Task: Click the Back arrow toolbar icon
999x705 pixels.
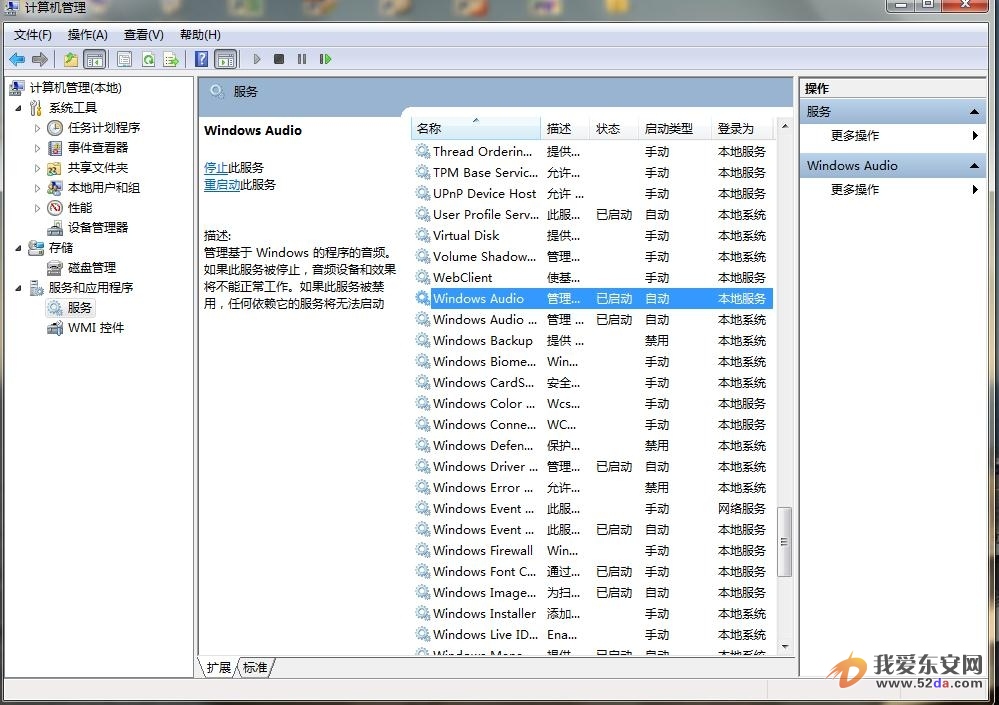Action: [x=17, y=59]
